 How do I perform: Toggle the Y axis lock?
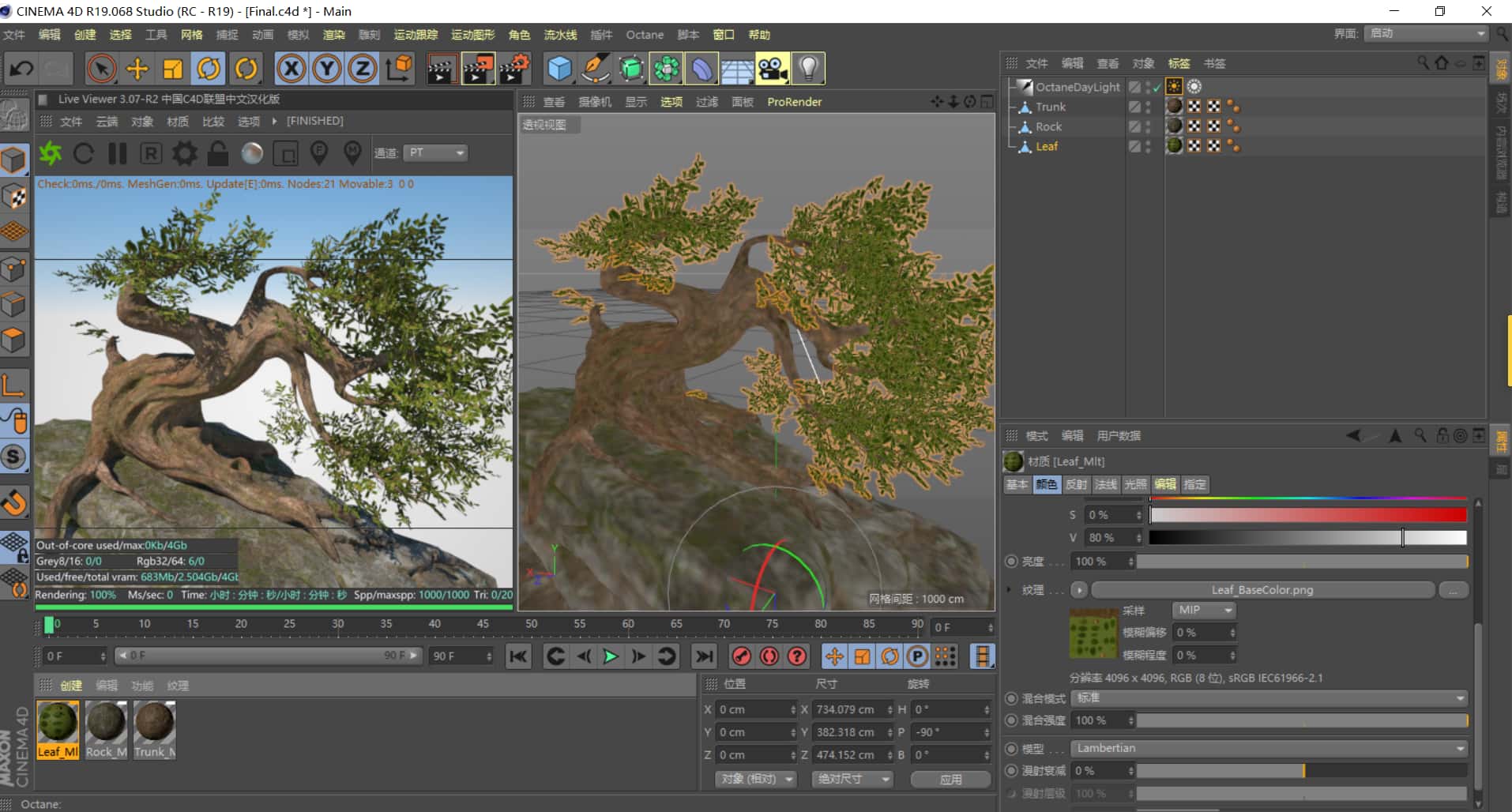click(x=327, y=69)
